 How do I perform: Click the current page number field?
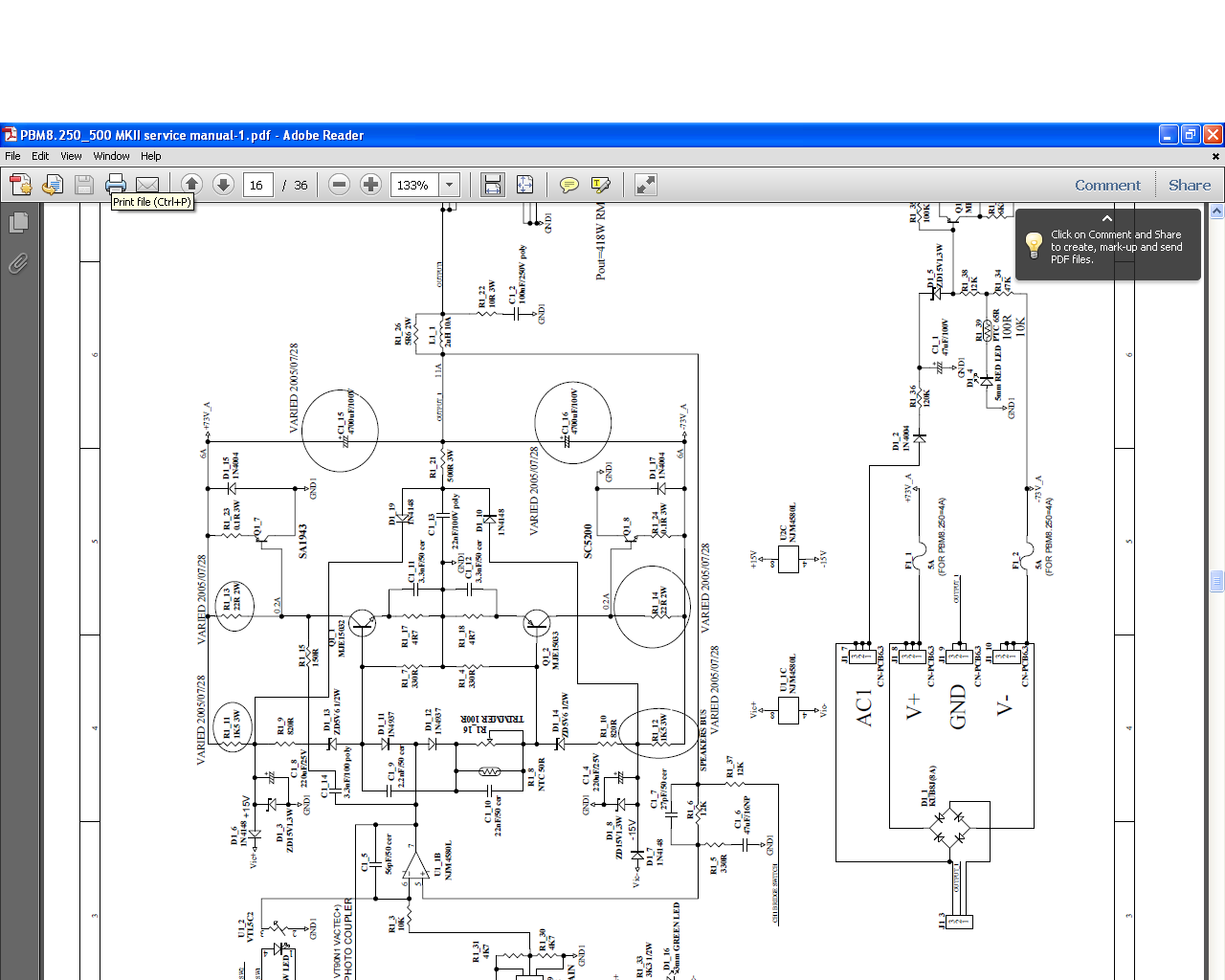coord(258,185)
